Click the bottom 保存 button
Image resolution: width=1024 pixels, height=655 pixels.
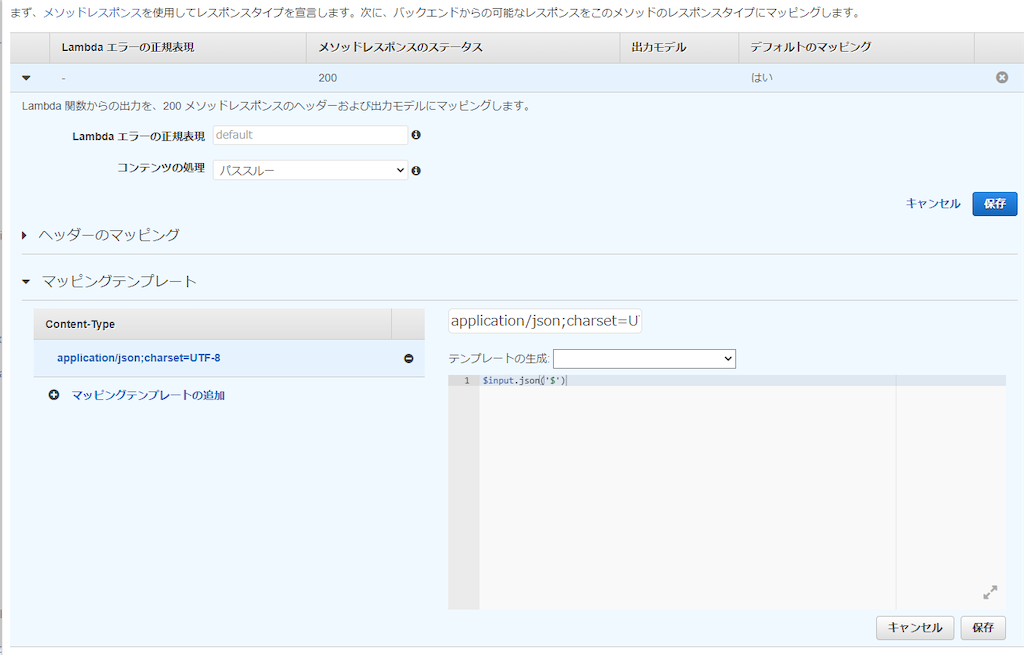pos(982,628)
